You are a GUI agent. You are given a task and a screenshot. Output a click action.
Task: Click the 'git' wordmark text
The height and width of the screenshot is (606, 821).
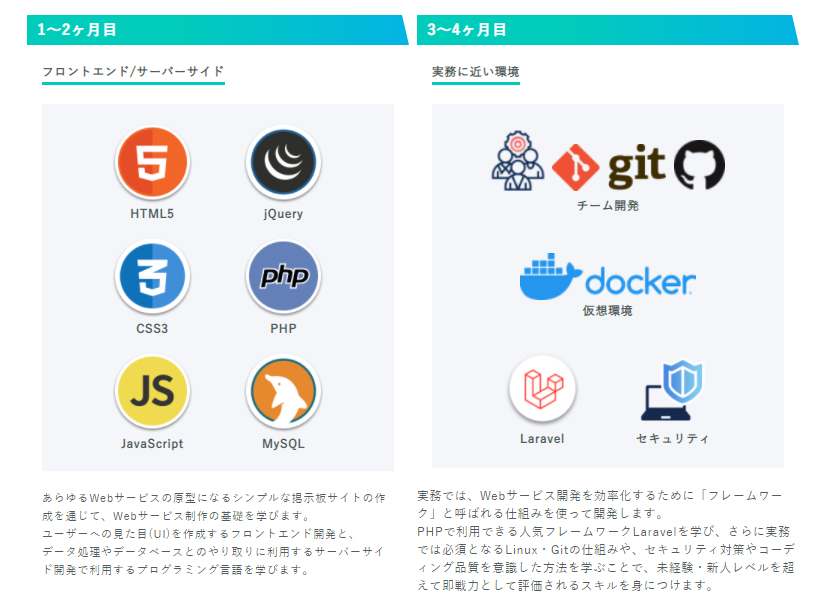(x=636, y=167)
